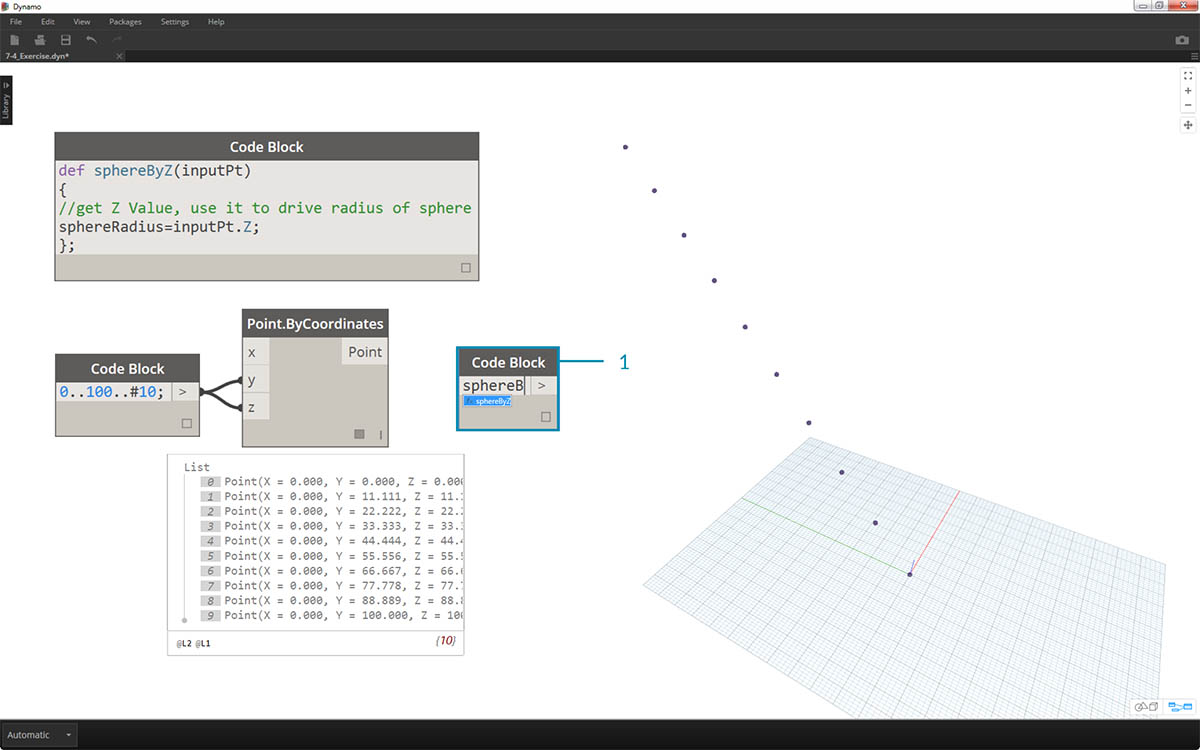Viewport: 1200px width, 750px height.
Task: Choose sphereByZ autocomplete suggestion
Action: [487, 401]
